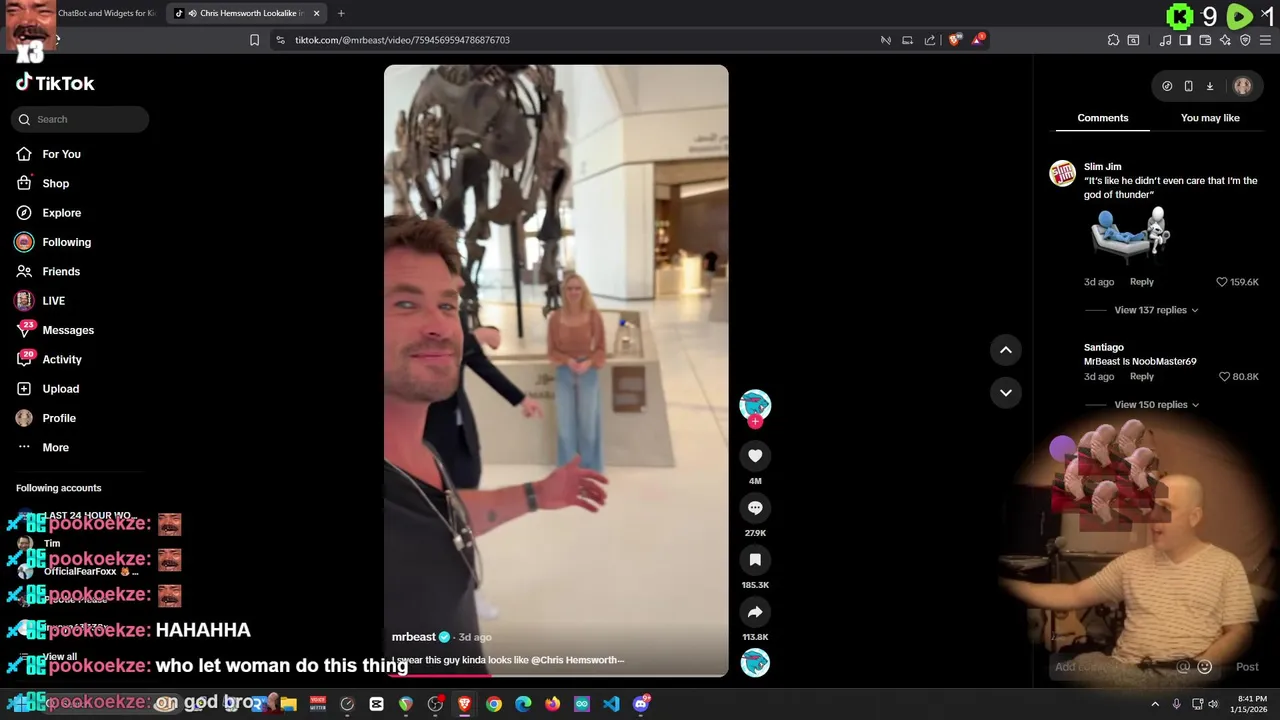Open a new browser tab

pos(341,13)
